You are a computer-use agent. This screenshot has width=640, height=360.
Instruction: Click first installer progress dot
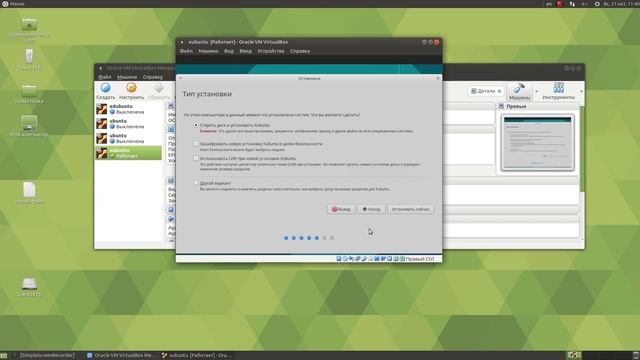point(286,238)
